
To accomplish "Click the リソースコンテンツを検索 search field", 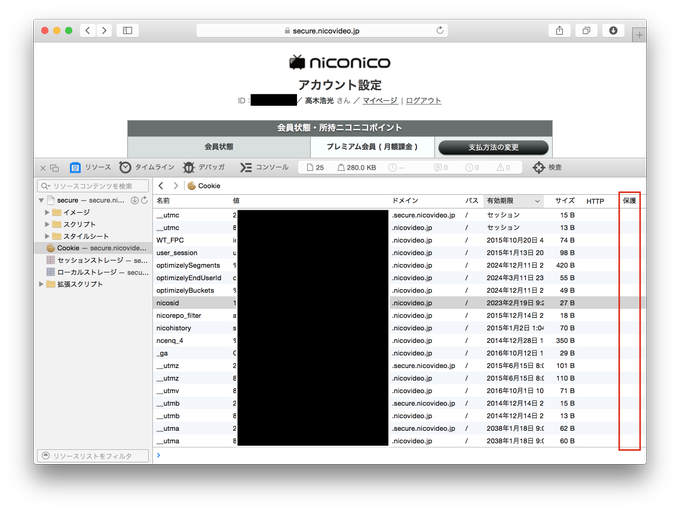I will tap(93, 186).
